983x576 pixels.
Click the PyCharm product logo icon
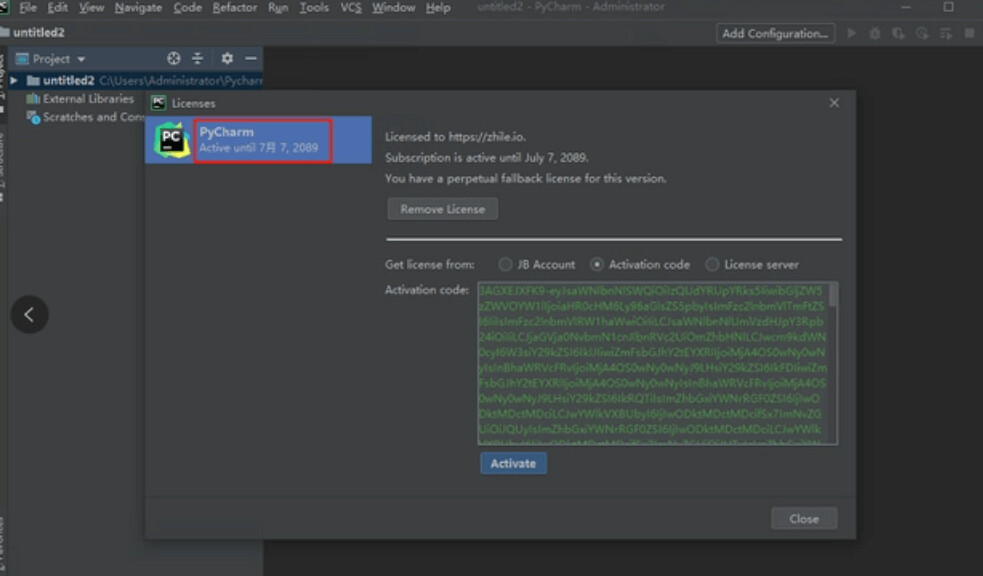[172, 140]
